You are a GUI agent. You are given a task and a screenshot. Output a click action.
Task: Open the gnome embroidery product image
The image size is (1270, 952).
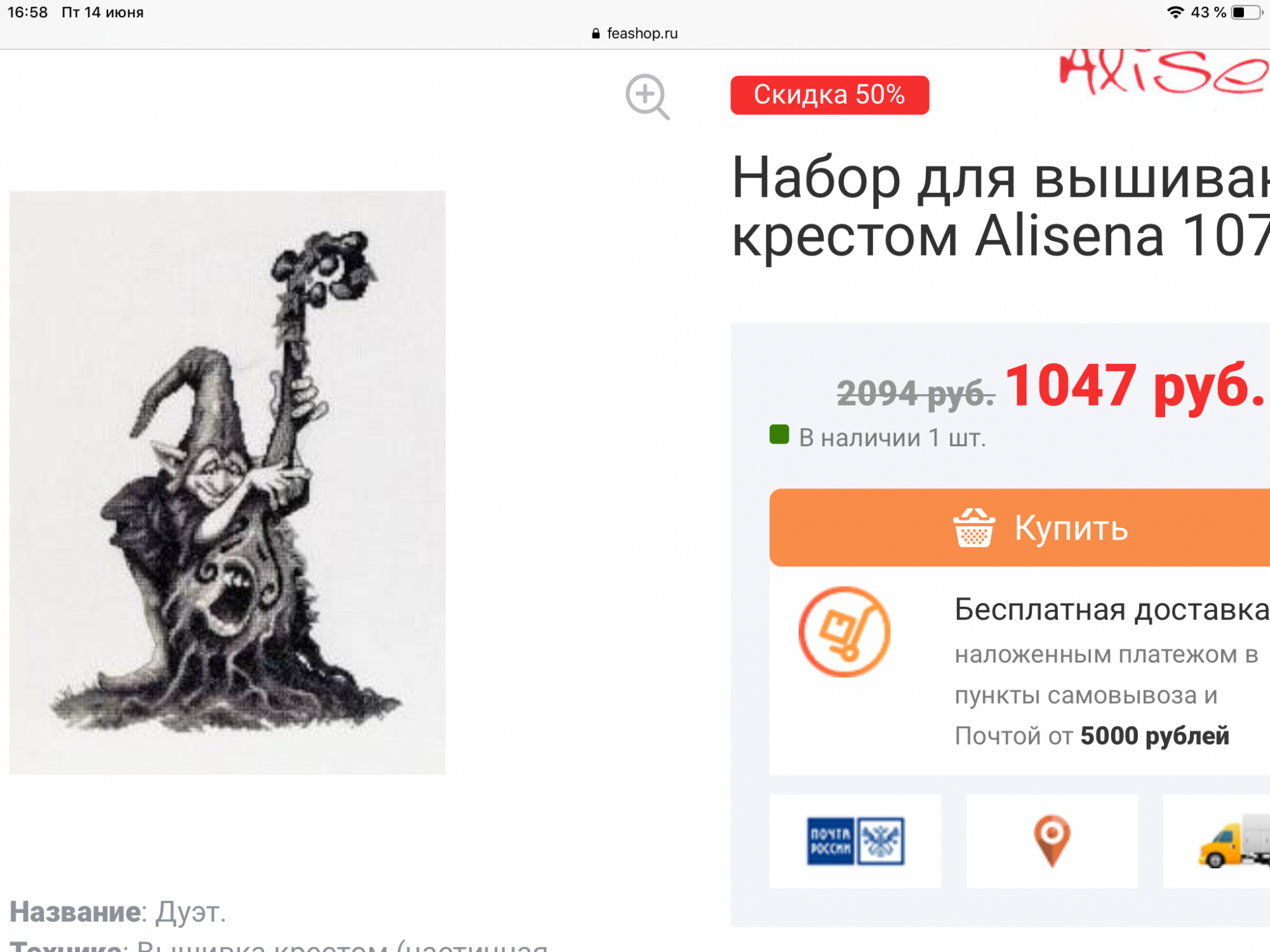coord(227,482)
